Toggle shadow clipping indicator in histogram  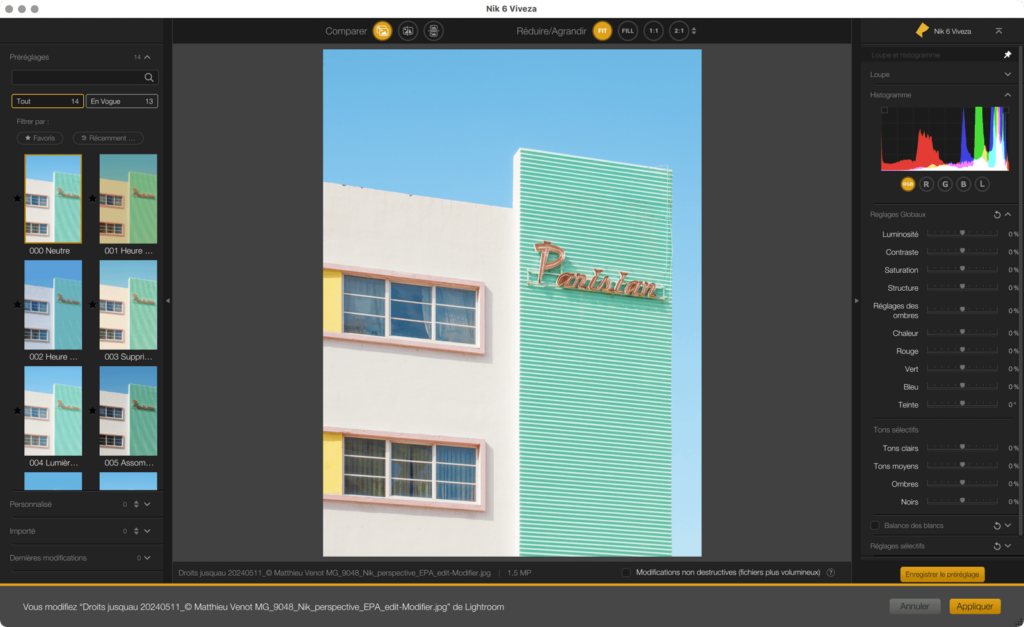[x=885, y=110]
